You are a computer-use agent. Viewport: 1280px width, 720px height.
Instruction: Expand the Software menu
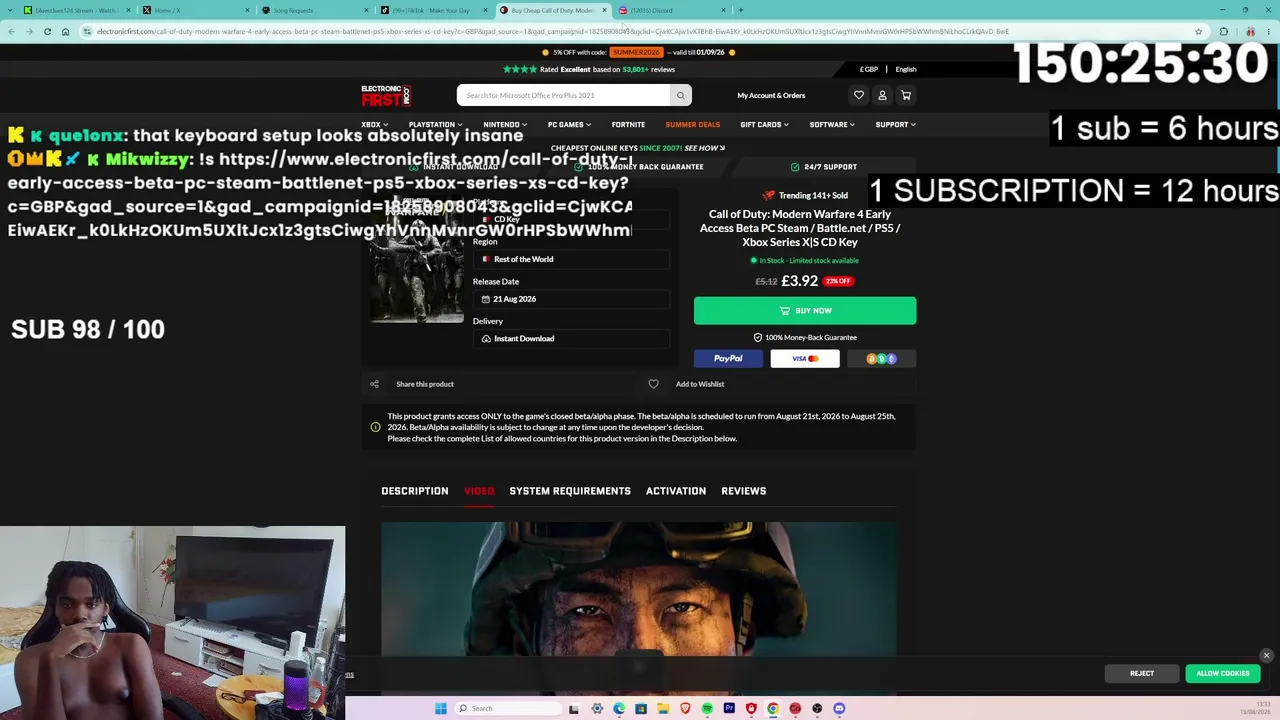[x=832, y=124]
